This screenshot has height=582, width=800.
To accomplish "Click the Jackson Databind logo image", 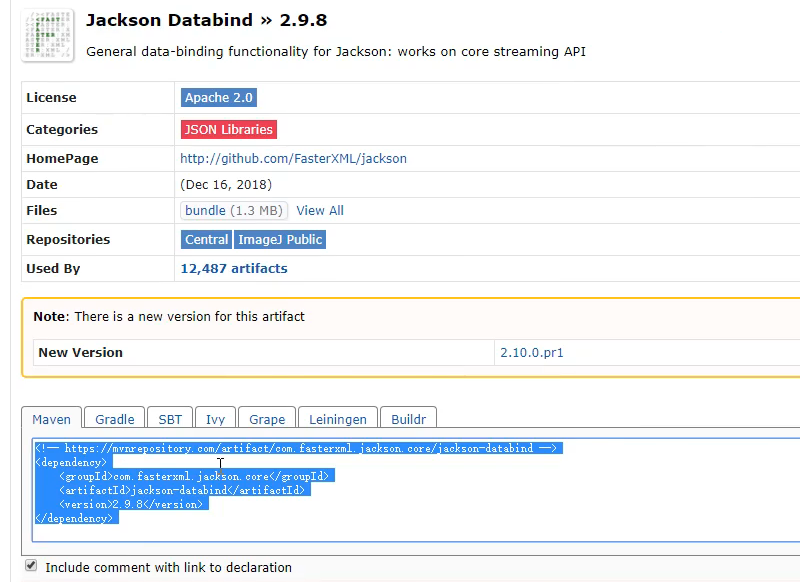I will pyautogui.click(x=47, y=35).
